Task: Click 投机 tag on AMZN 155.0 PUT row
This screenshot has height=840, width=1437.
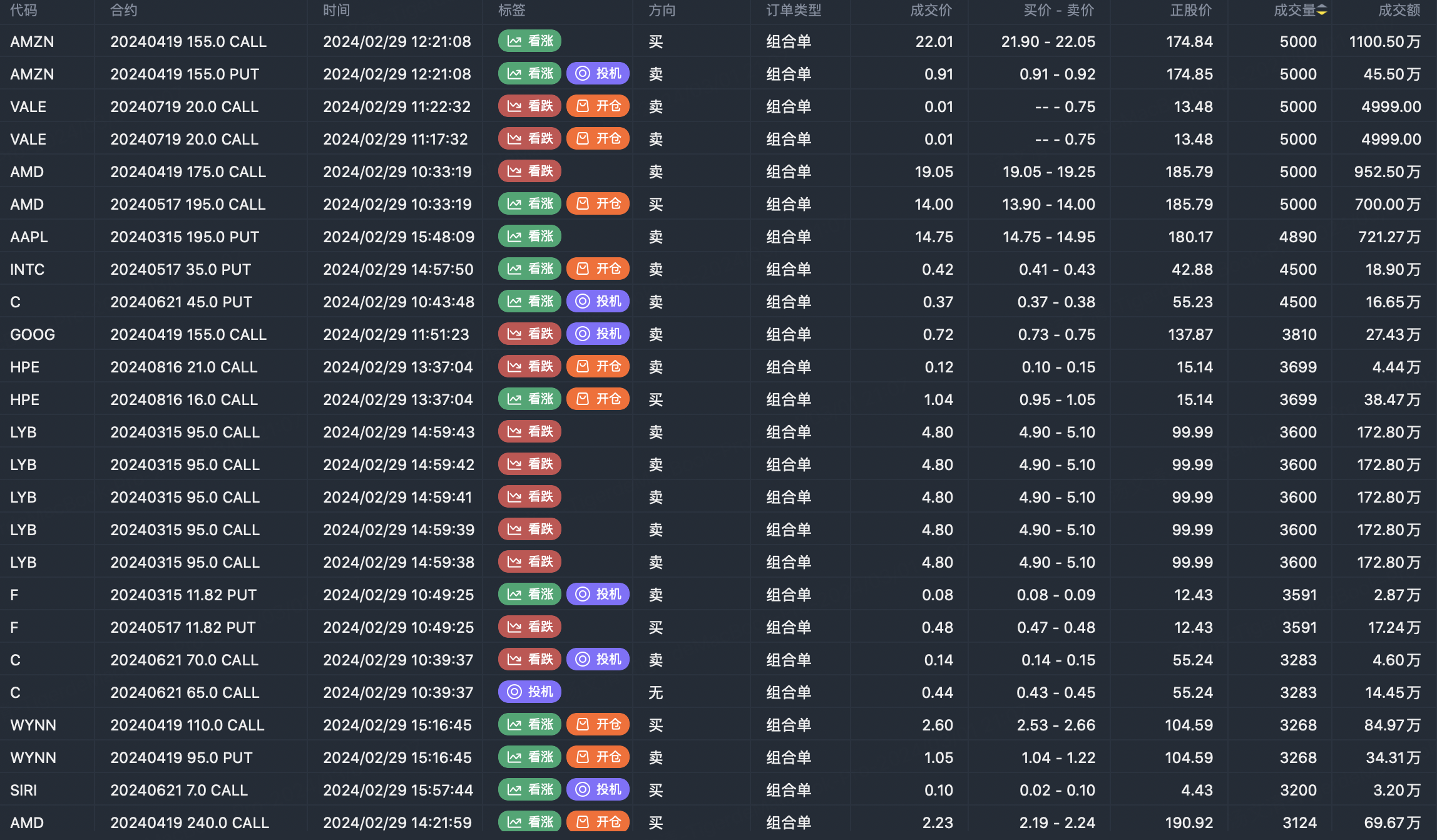Action: [x=598, y=74]
